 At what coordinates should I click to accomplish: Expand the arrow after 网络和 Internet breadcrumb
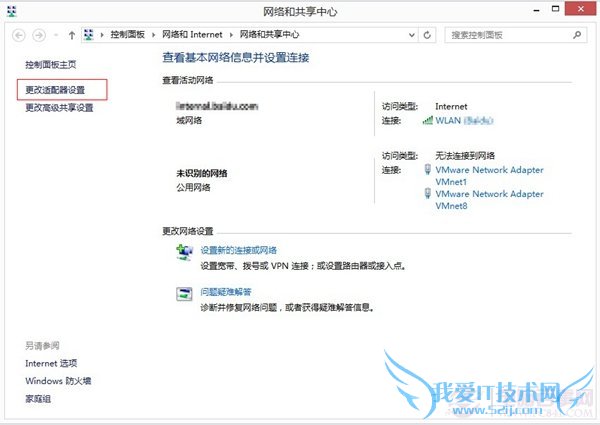[231, 35]
